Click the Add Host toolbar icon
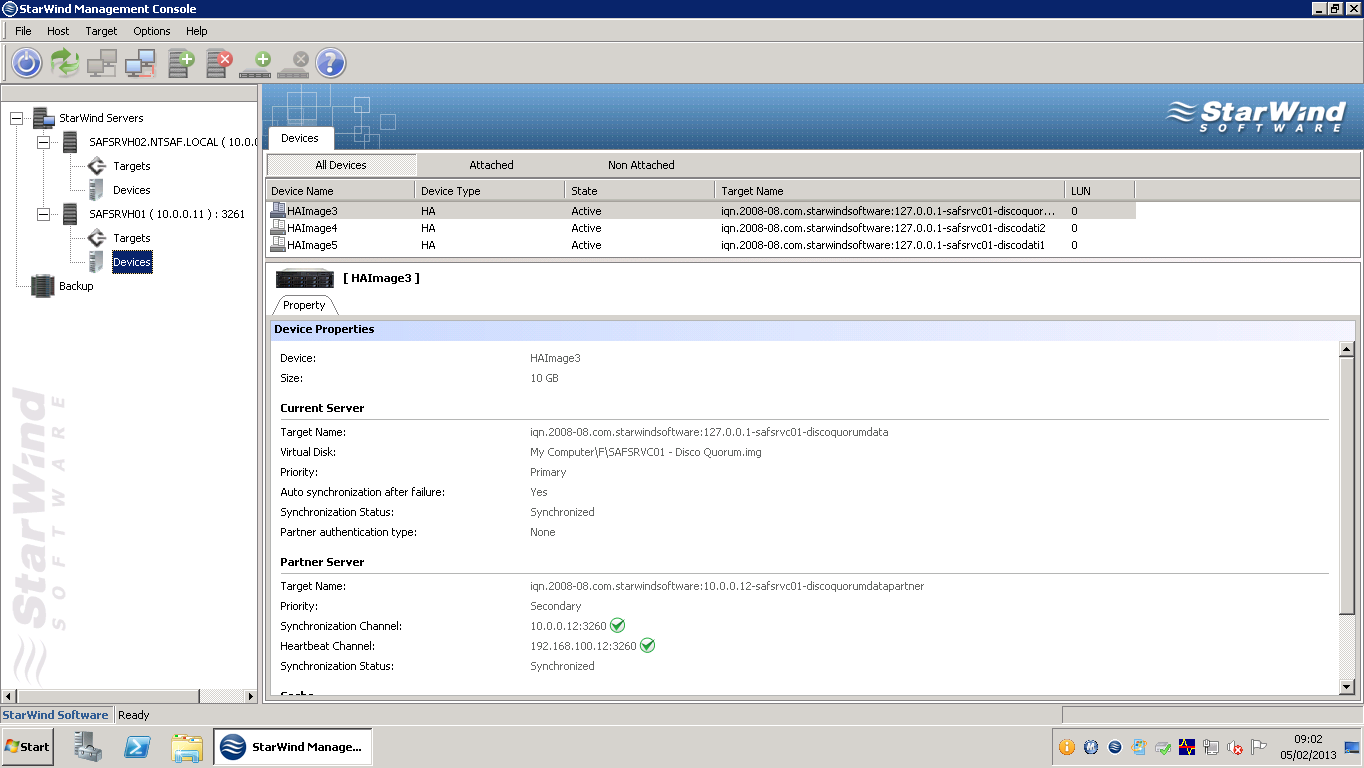This screenshot has width=1364, height=768. pos(102,63)
